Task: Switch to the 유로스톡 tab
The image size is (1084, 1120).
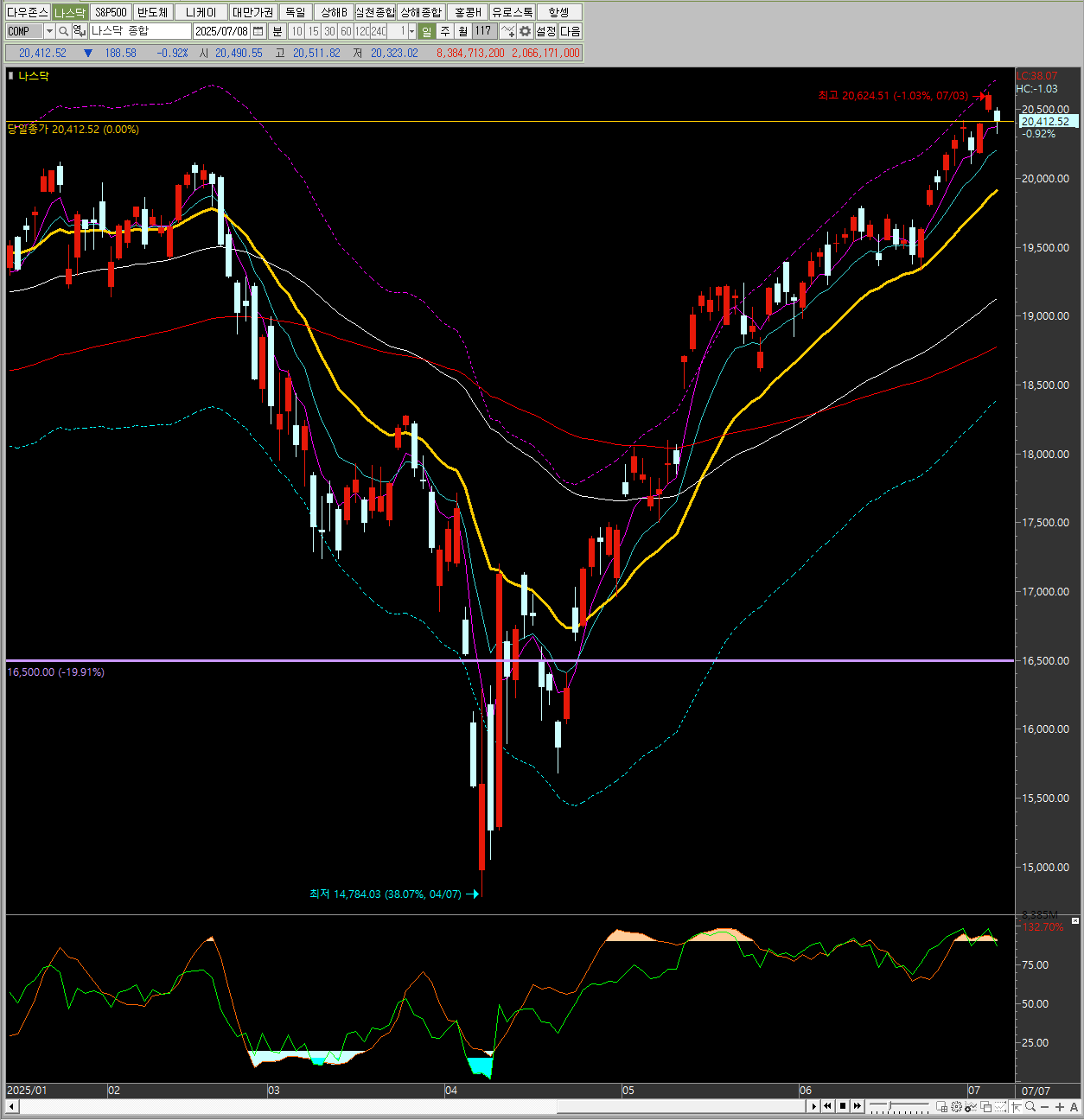Action: (513, 12)
